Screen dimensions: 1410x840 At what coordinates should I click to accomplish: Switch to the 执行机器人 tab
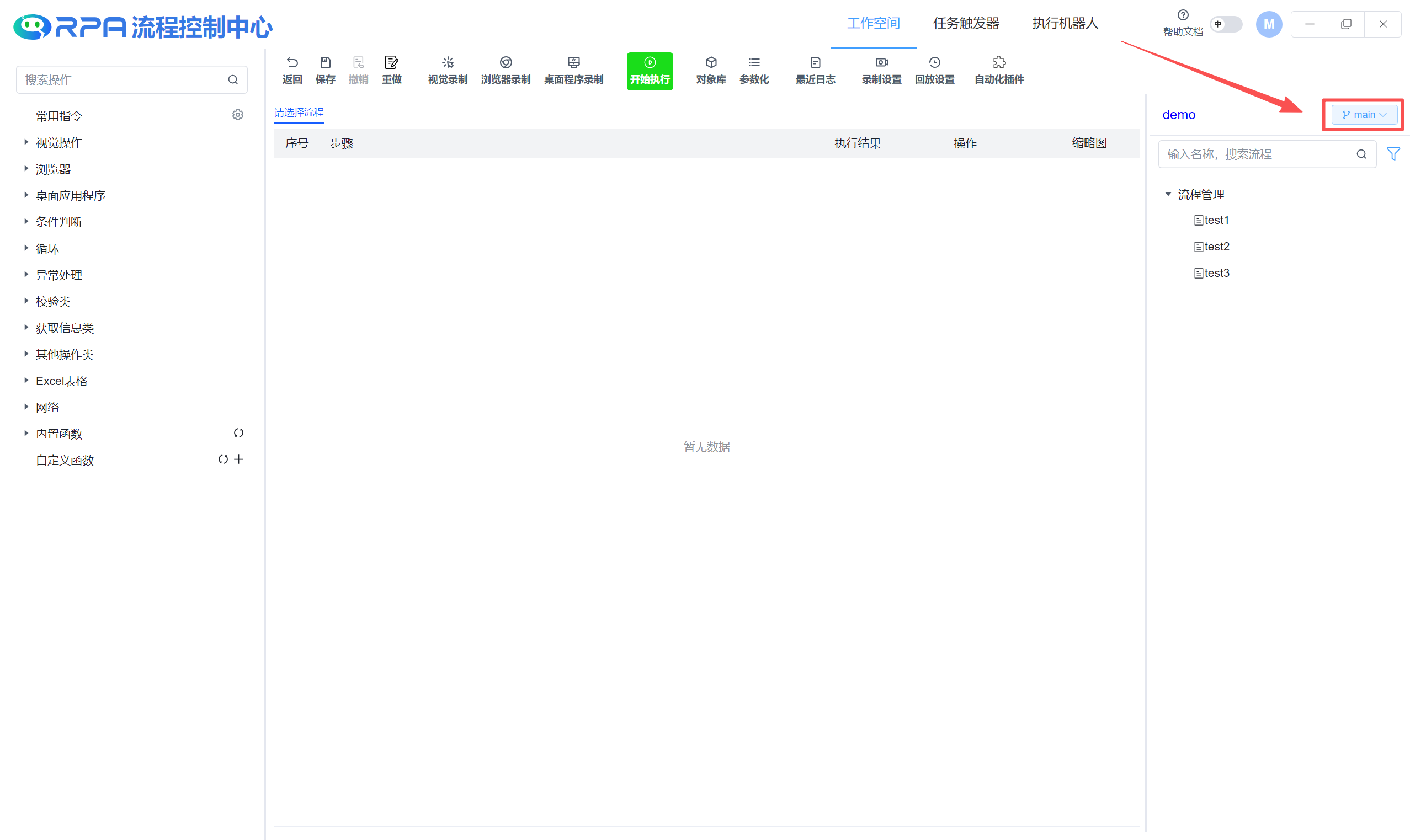pos(1065,23)
